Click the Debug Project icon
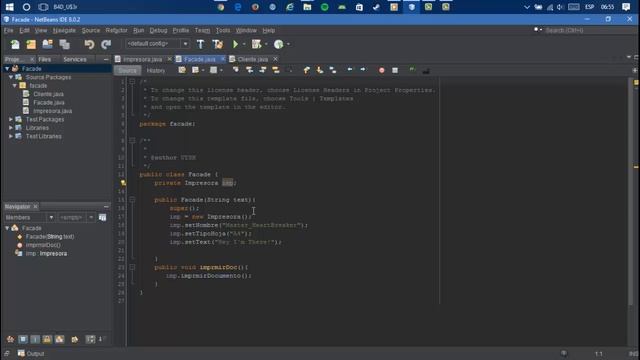640x360 pixels. (x=256, y=44)
